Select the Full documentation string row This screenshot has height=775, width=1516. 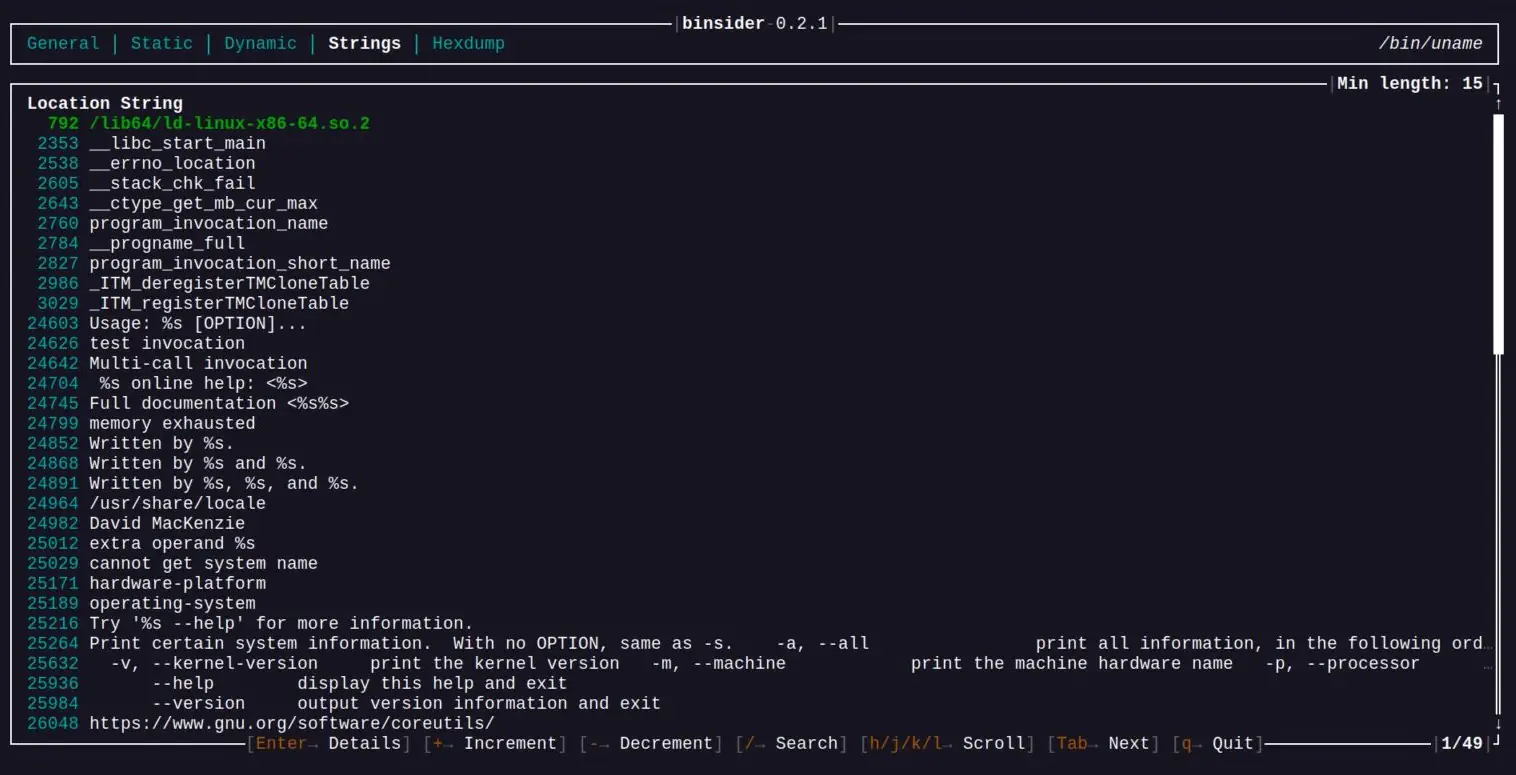tap(757, 404)
